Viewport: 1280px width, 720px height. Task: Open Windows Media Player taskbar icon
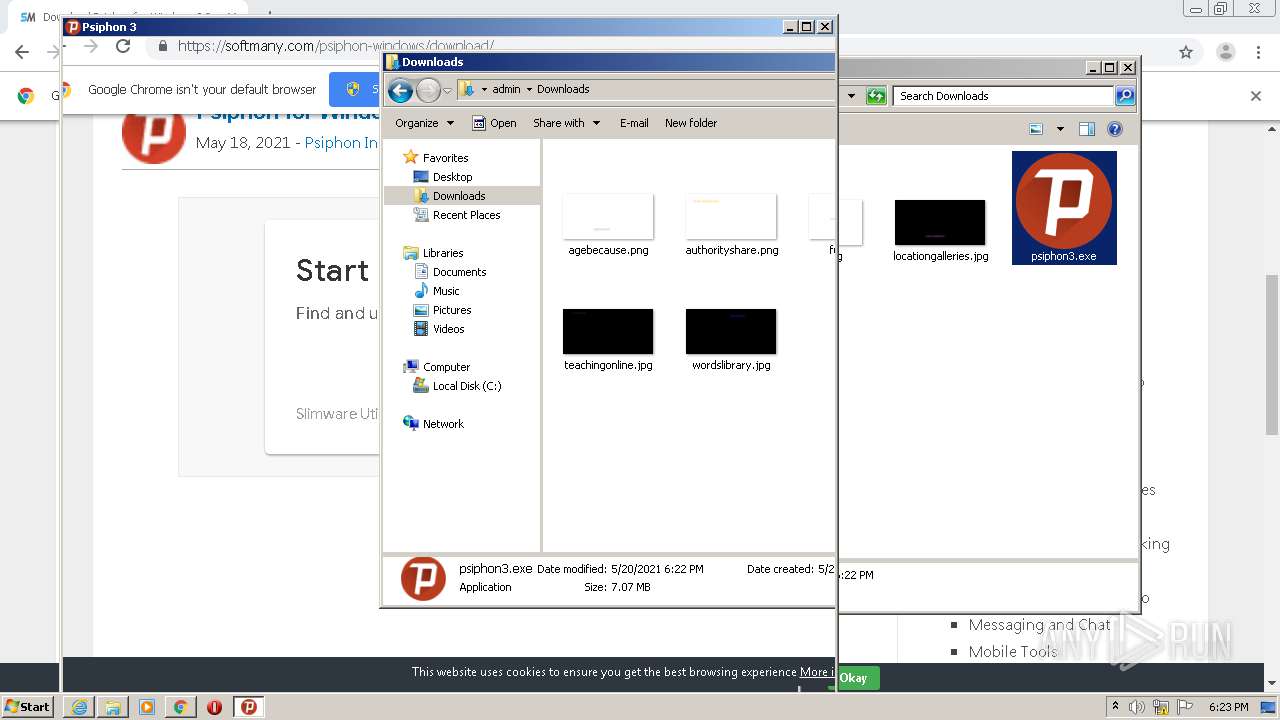(x=146, y=707)
